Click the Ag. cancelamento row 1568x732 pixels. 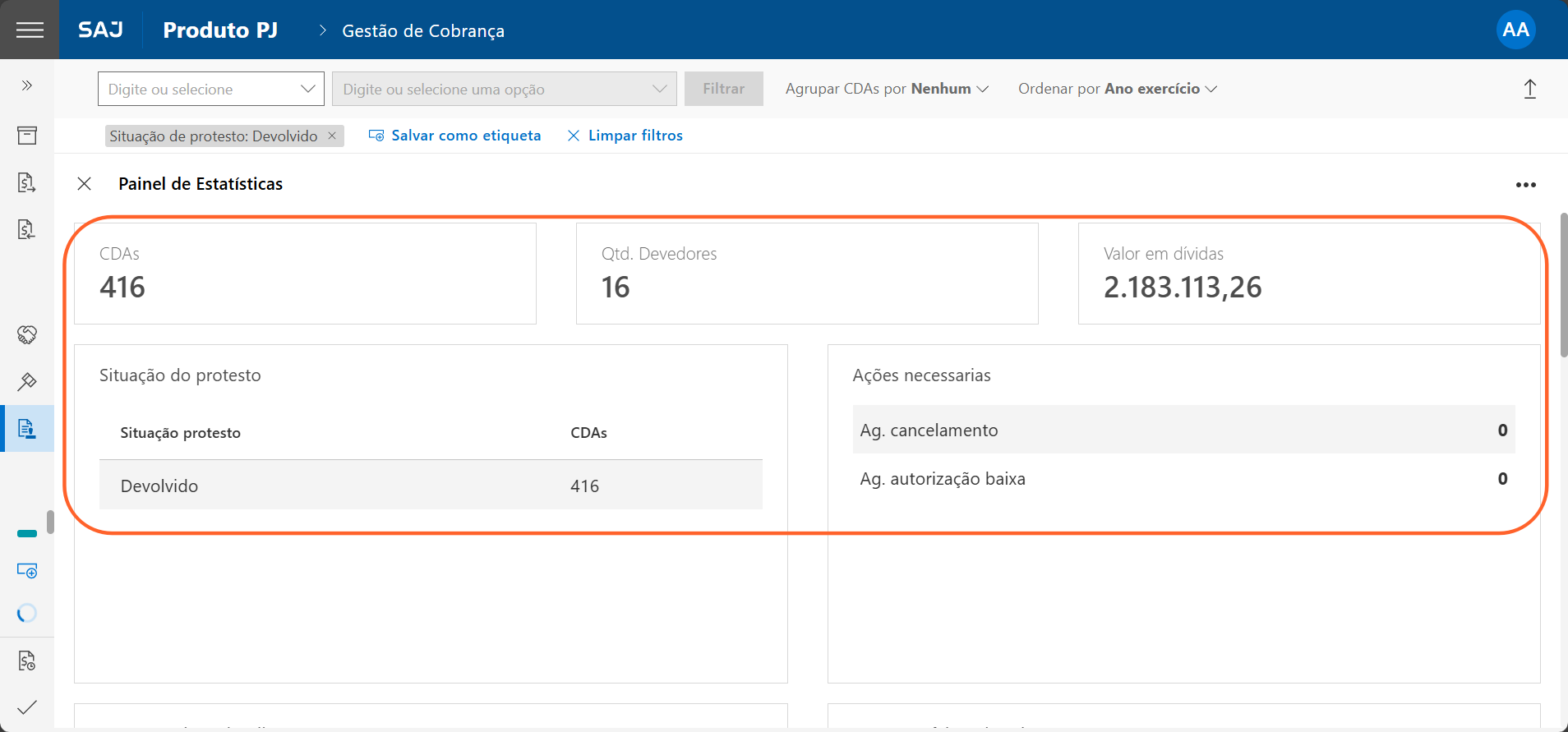pyautogui.click(x=1183, y=430)
